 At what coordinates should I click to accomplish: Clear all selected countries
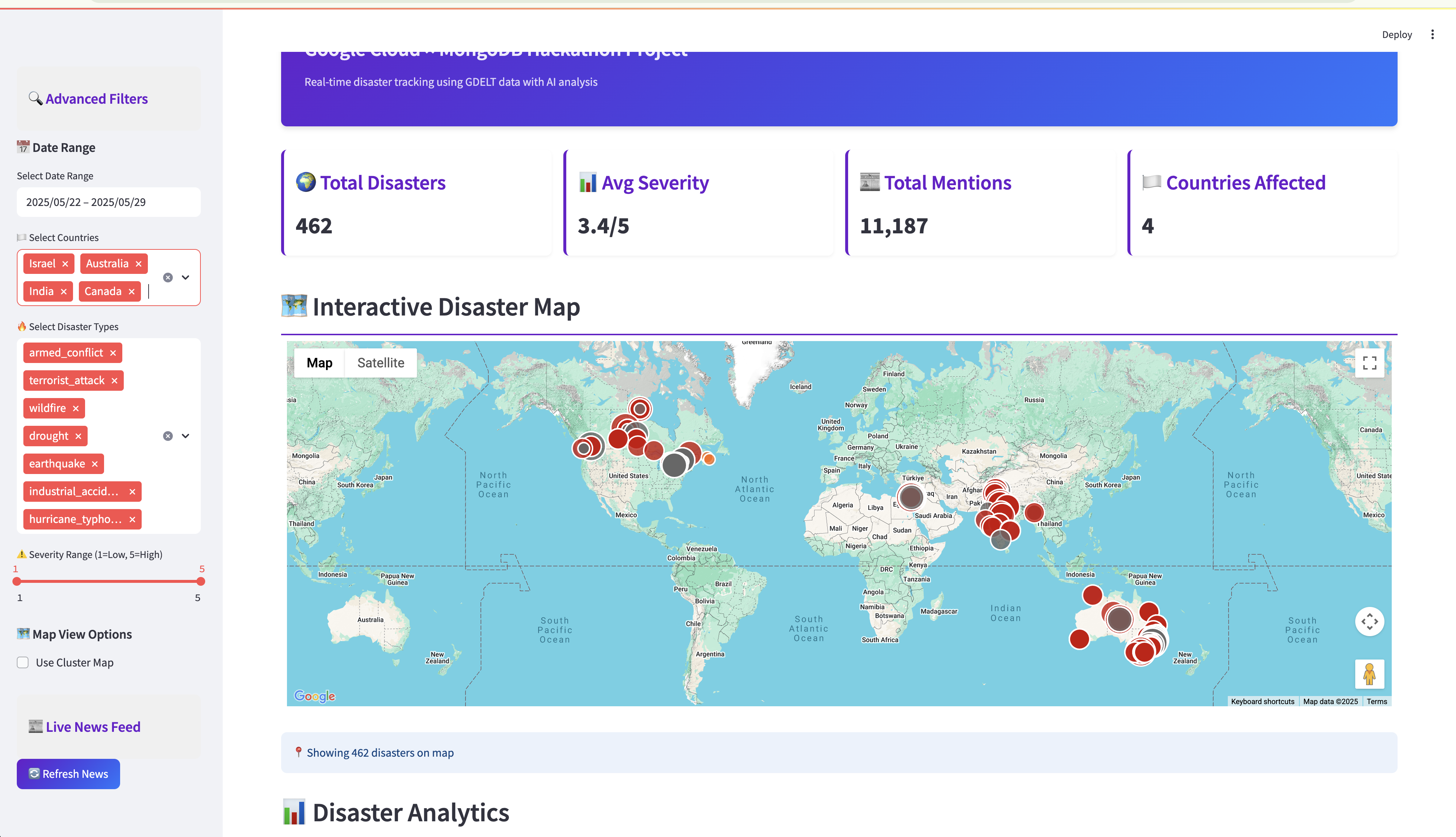click(168, 278)
